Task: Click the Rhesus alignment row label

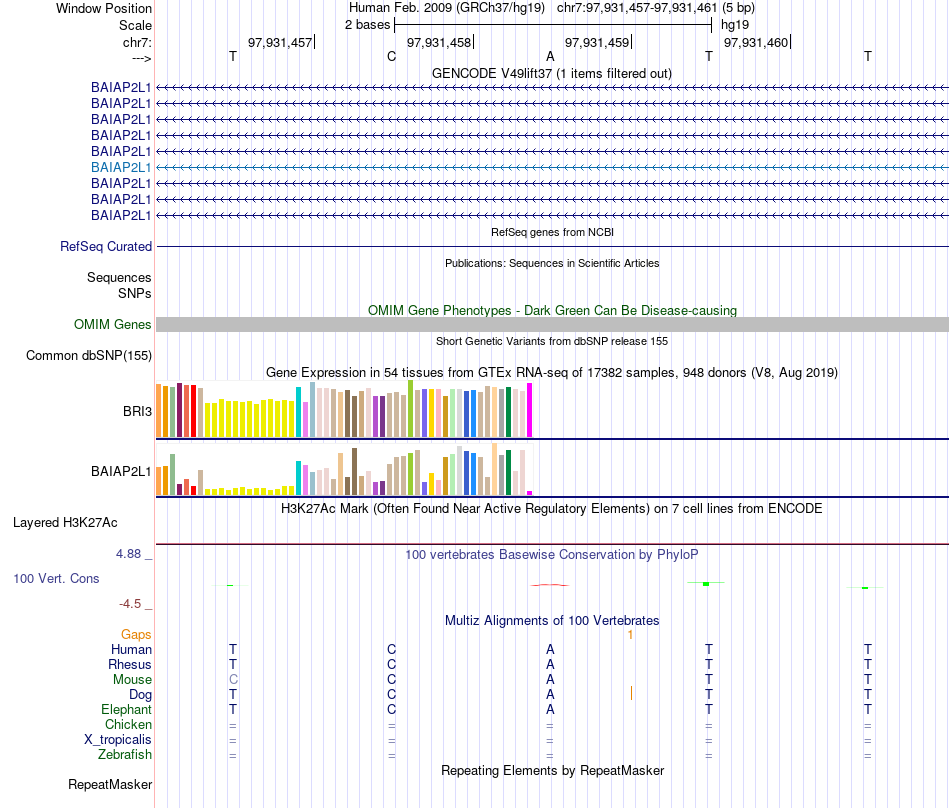Action: tap(130, 664)
